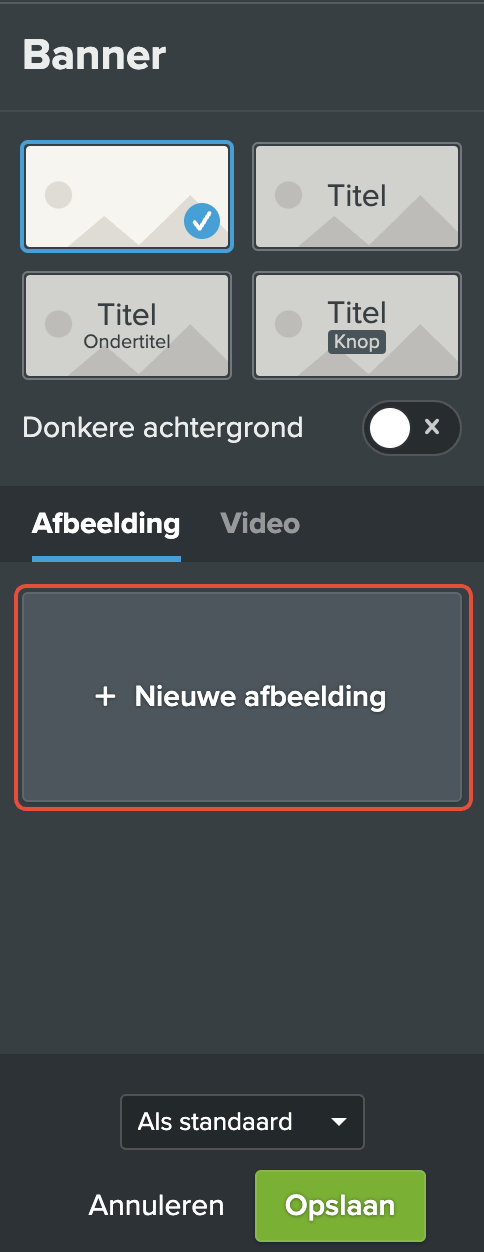This screenshot has width=484, height=1252.
Task: Choose the Titel banner layout
Action: click(x=357, y=196)
